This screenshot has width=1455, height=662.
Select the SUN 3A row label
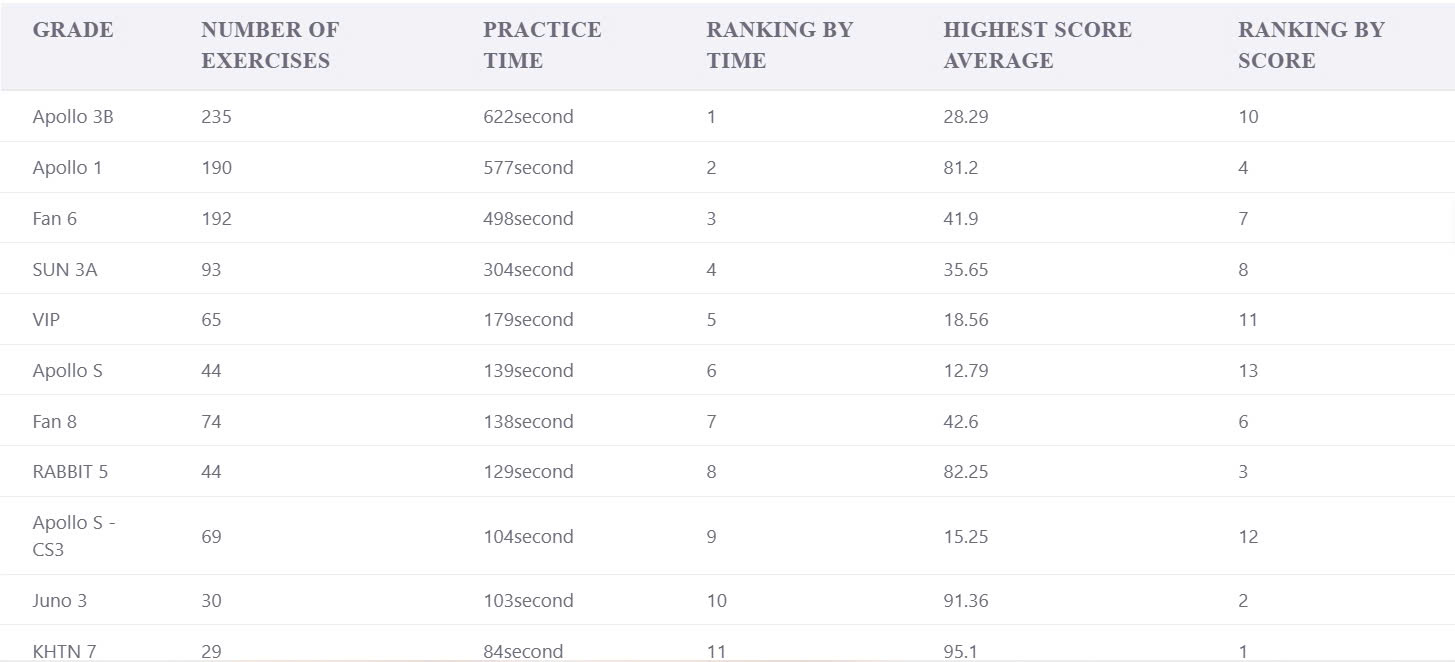pyautogui.click(x=65, y=270)
